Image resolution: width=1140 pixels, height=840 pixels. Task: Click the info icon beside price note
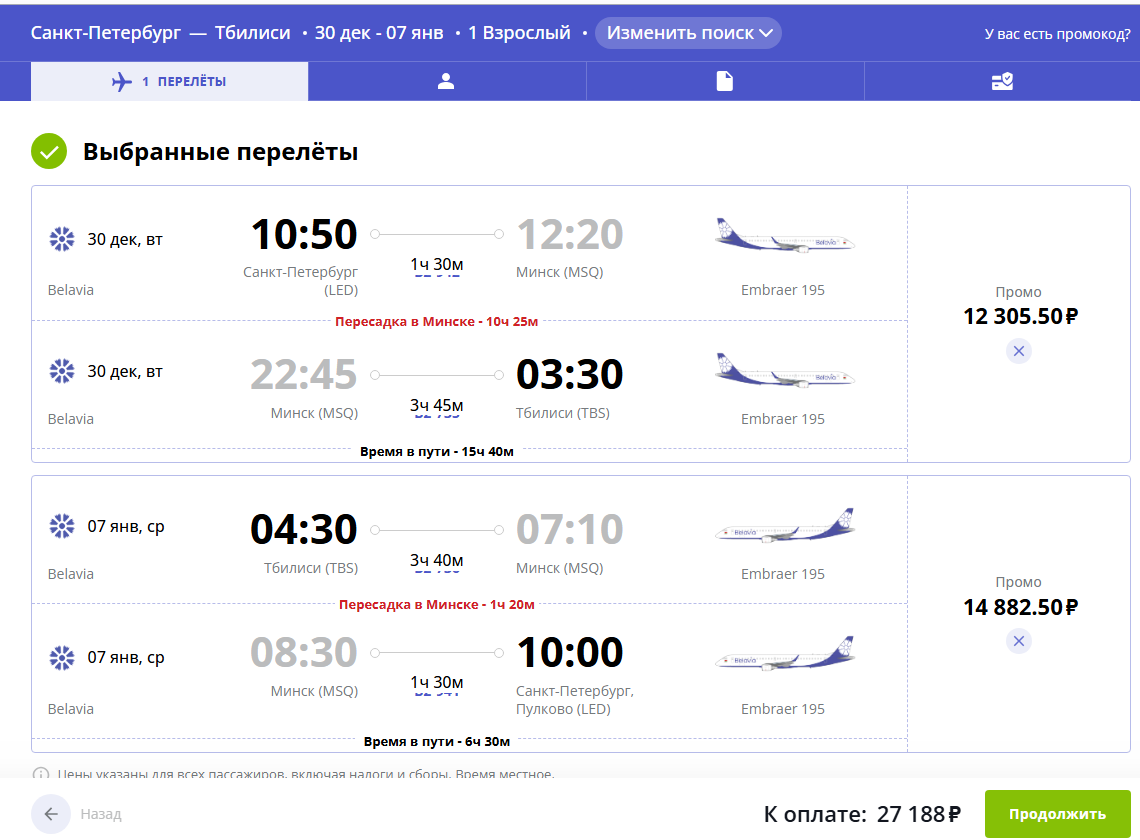pyautogui.click(x=41, y=774)
